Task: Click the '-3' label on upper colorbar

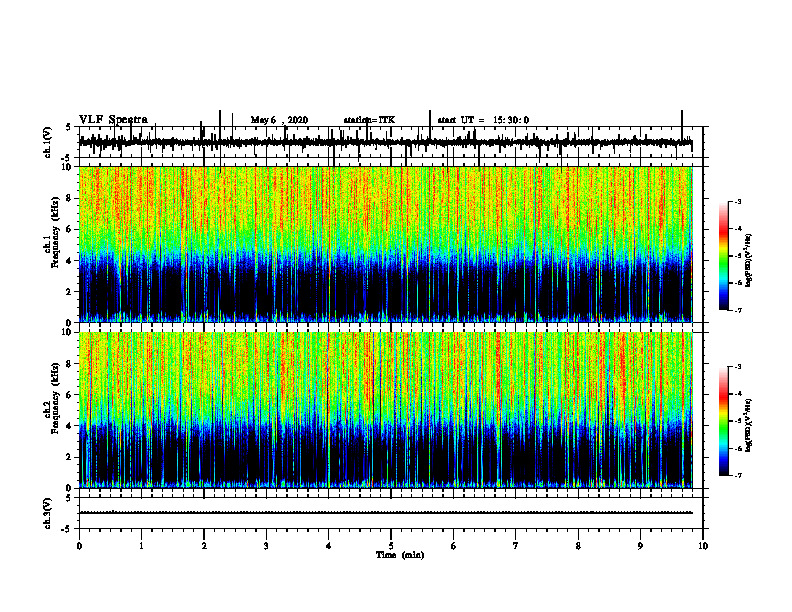Action: [737, 201]
